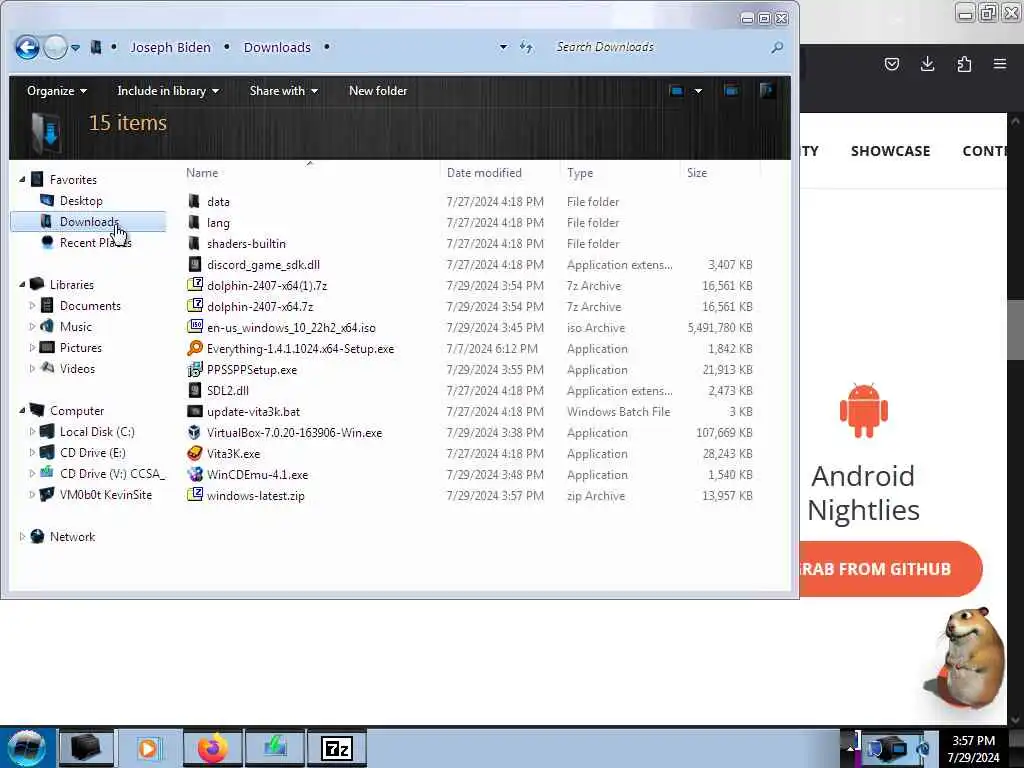
Task: Open the recent locations dropdown arrow
Action: click(76, 48)
